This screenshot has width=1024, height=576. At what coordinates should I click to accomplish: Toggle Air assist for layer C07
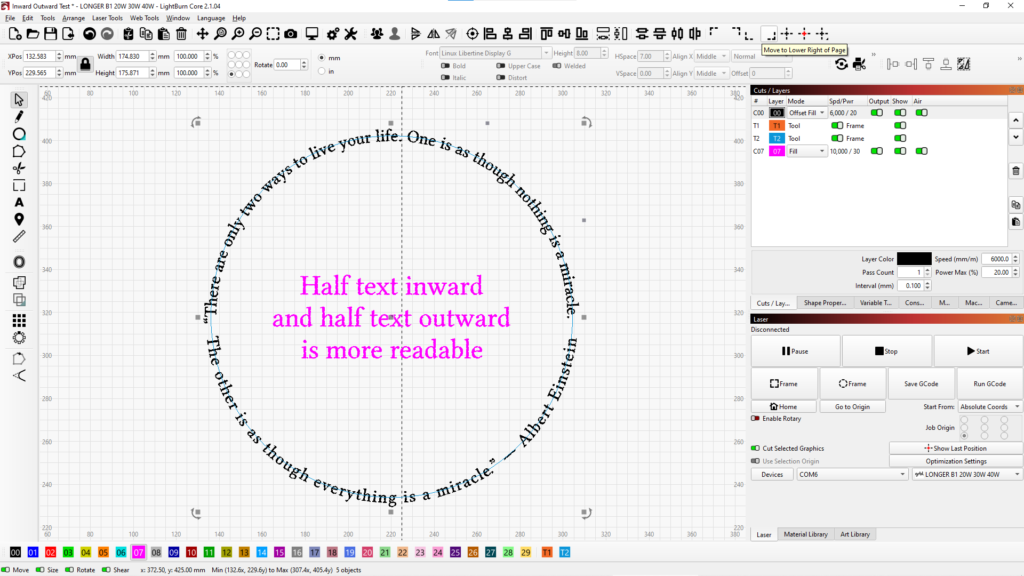(921, 152)
